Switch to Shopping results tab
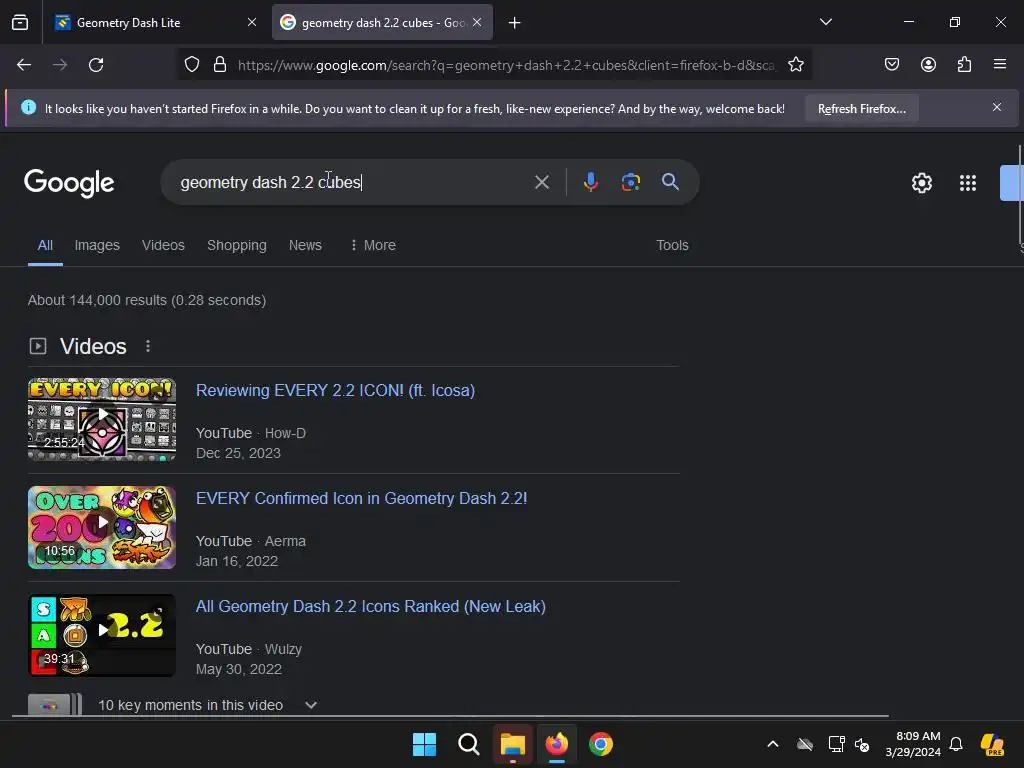 coord(236,246)
